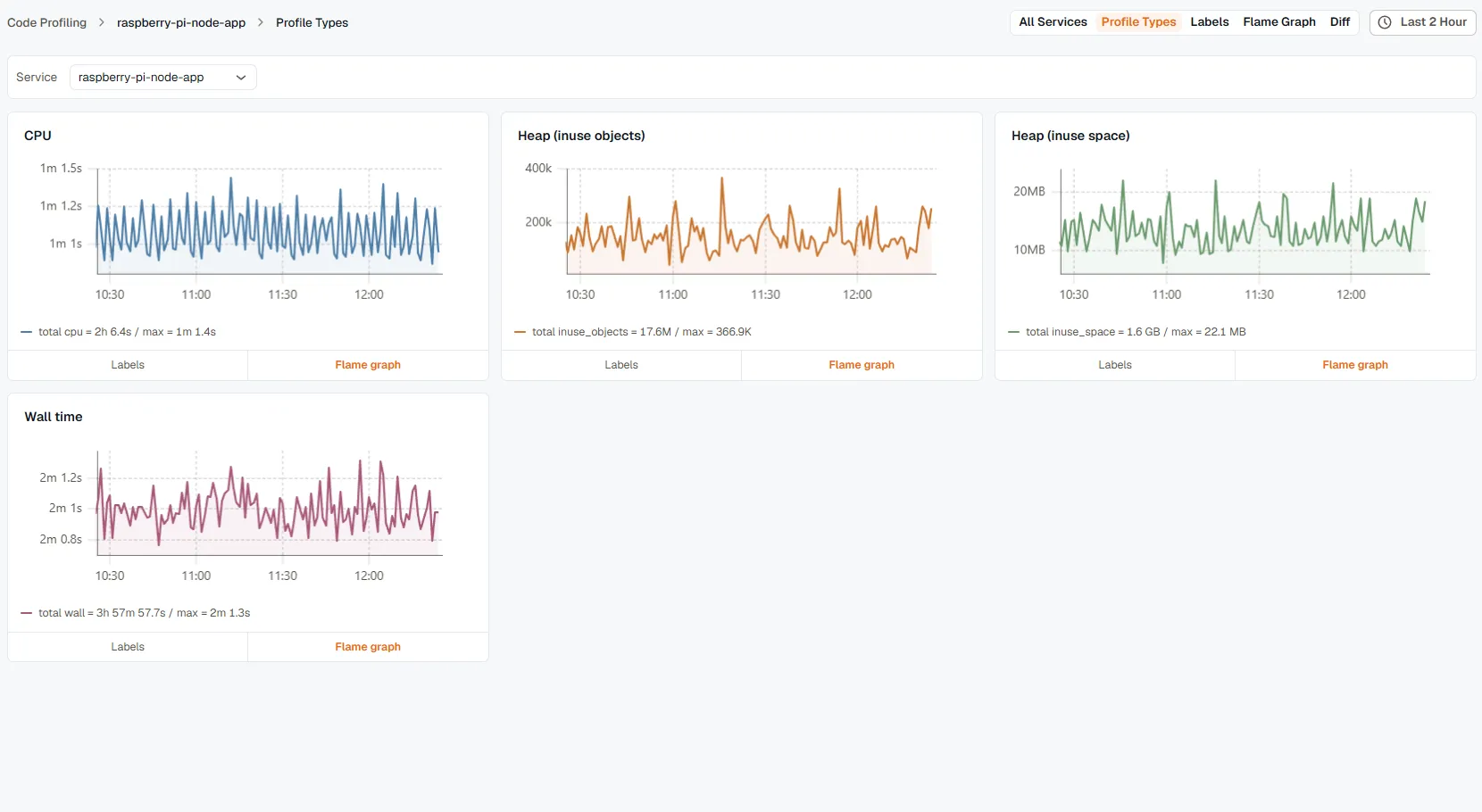Go to Code Profiling breadcrumb
The width and height of the screenshot is (1482, 812).
tap(47, 22)
